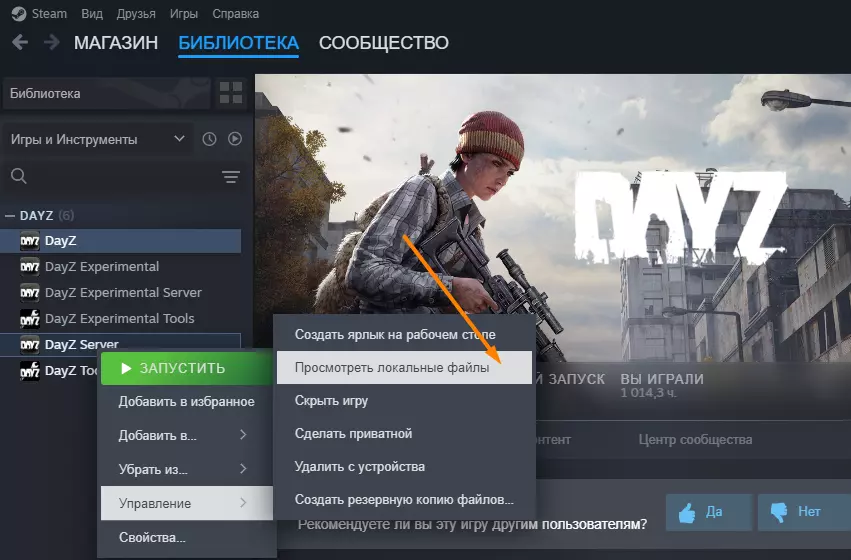Sort by recent activity clock icon
The height and width of the screenshot is (560, 851).
click(x=209, y=139)
